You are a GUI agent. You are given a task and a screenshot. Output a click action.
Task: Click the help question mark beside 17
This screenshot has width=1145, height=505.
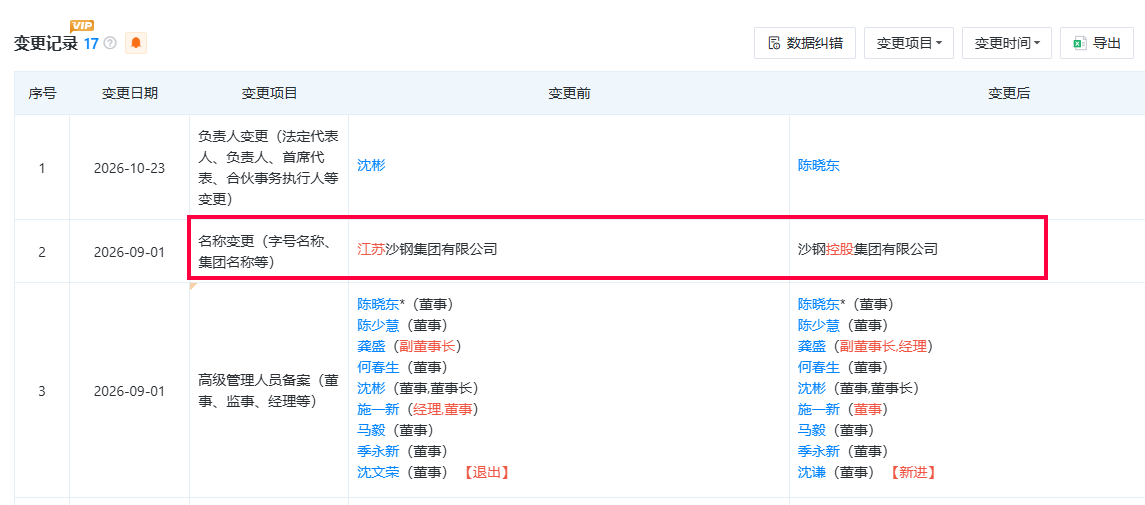coord(110,43)
